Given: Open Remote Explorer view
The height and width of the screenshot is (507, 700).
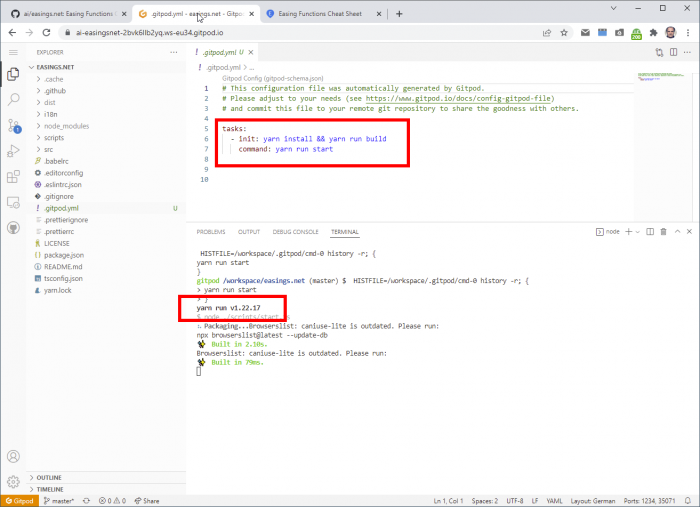Looking at the screenshot, I should 13,202.
